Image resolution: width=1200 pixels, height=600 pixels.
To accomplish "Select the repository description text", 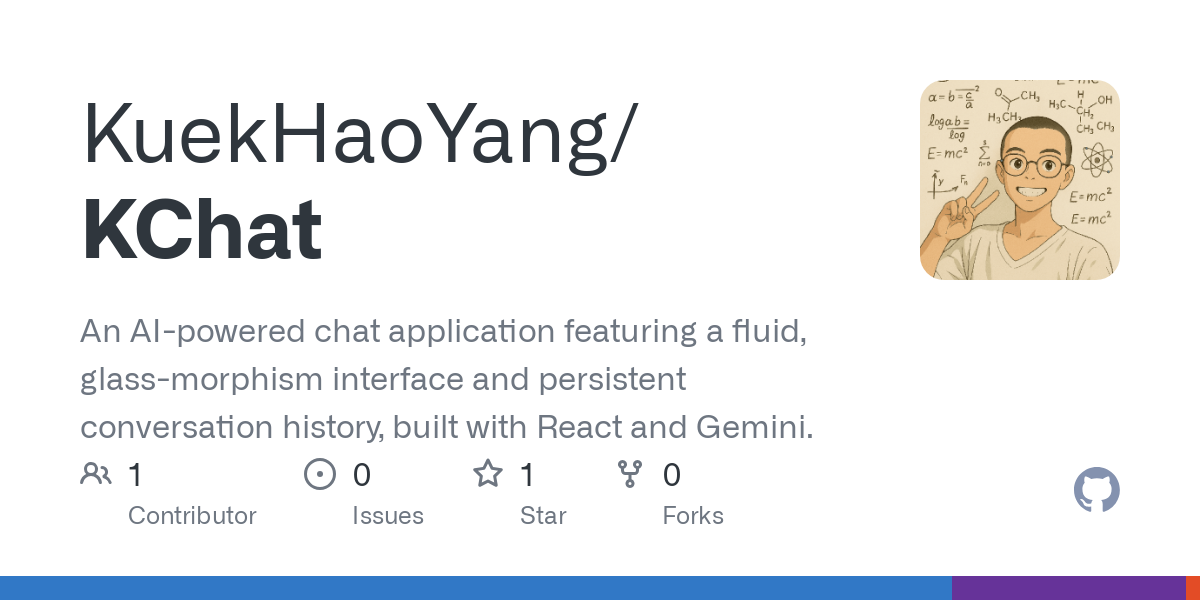I will coord(447,380).
